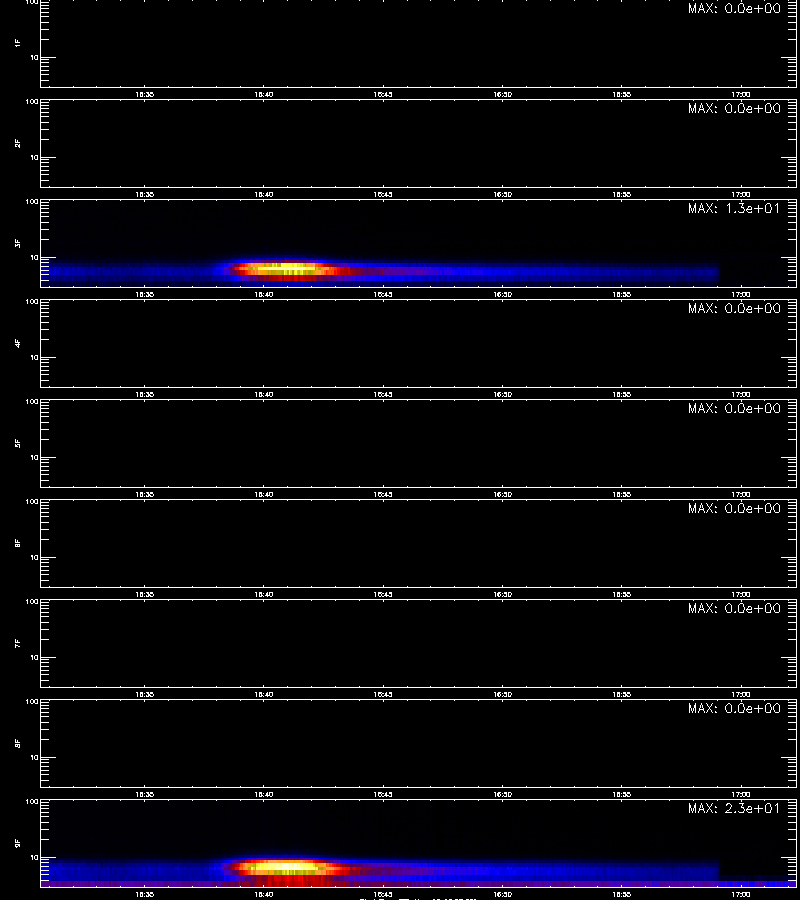This screenshot has width=800, height=900.
Task: Click the 4F panel axis label
Action: [18, 343]
